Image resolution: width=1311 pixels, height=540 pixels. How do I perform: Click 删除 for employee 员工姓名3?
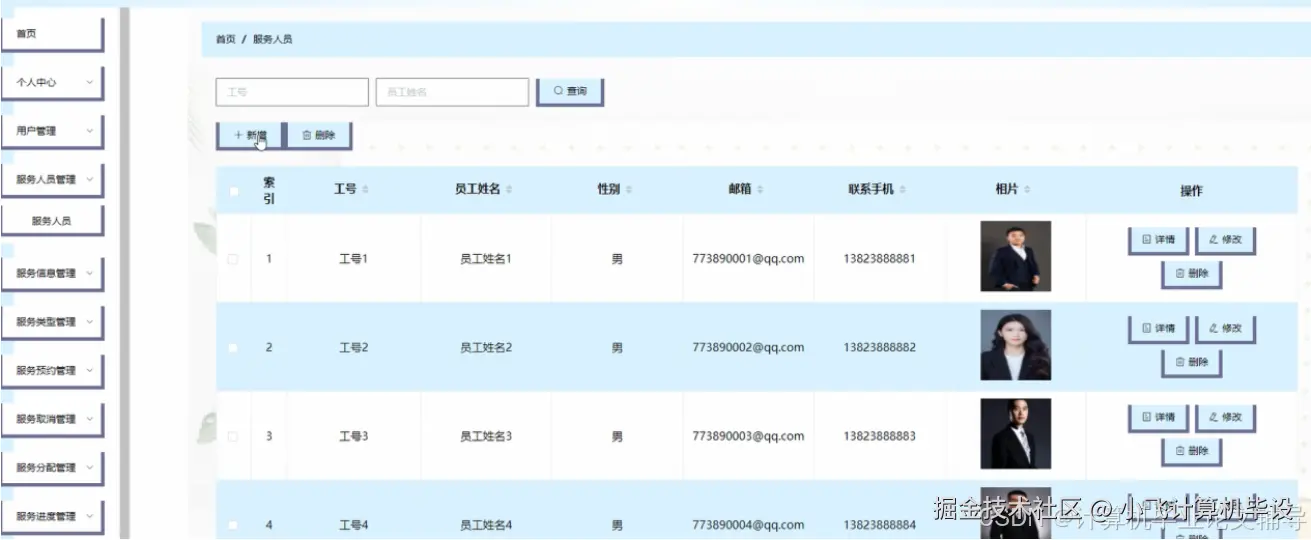1192,451
